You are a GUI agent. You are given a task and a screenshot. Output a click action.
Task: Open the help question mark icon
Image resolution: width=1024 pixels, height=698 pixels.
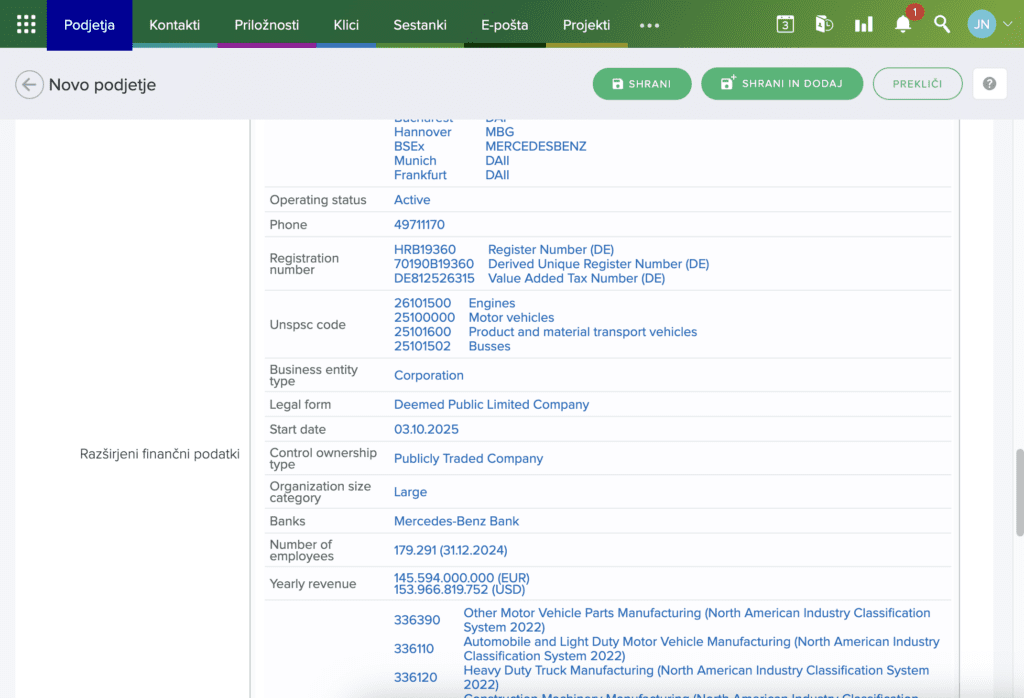989,84
